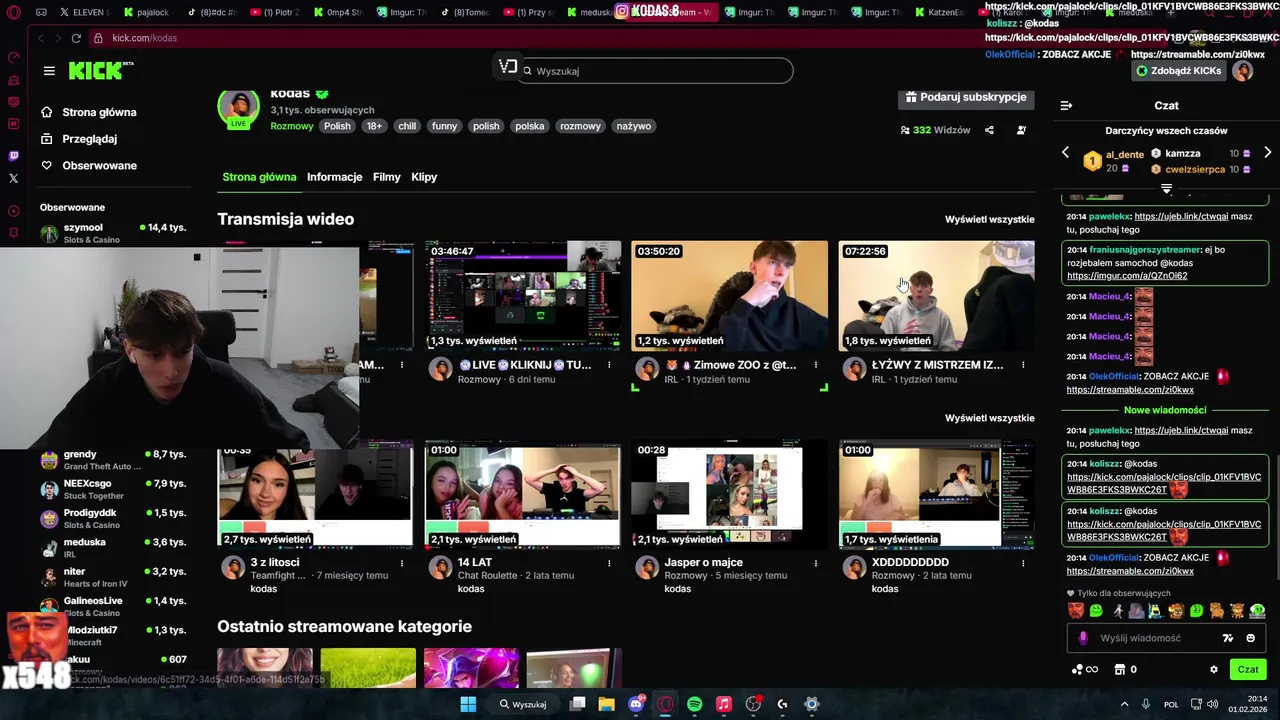
Task: Switch to the pajalock browser tab
Action: tap(146, 13)
